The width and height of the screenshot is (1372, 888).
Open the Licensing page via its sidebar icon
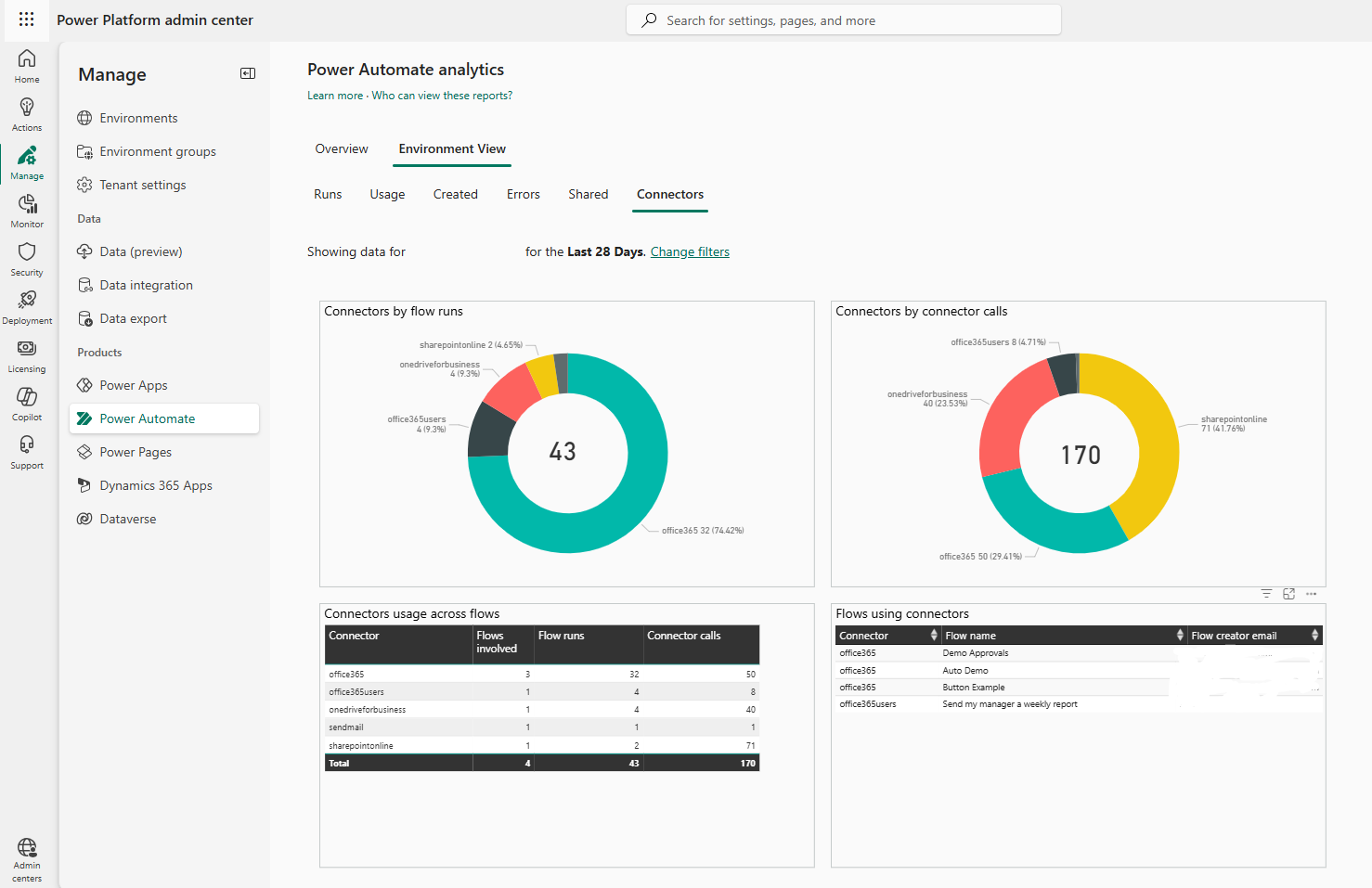[x=26, y=354]
